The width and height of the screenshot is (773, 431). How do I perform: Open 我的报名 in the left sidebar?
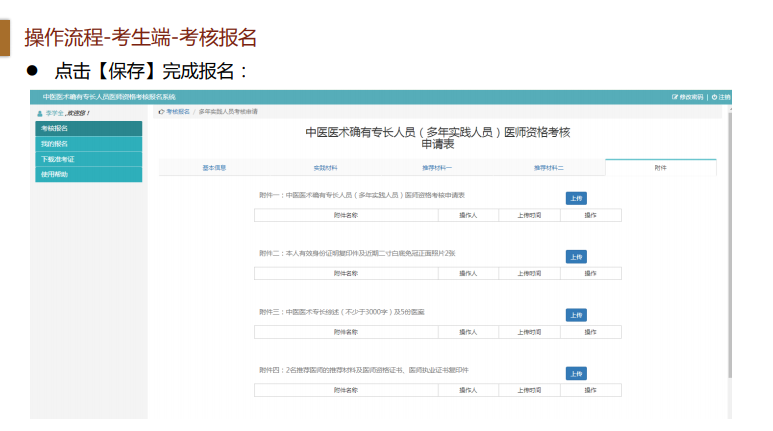coord(55,144)
